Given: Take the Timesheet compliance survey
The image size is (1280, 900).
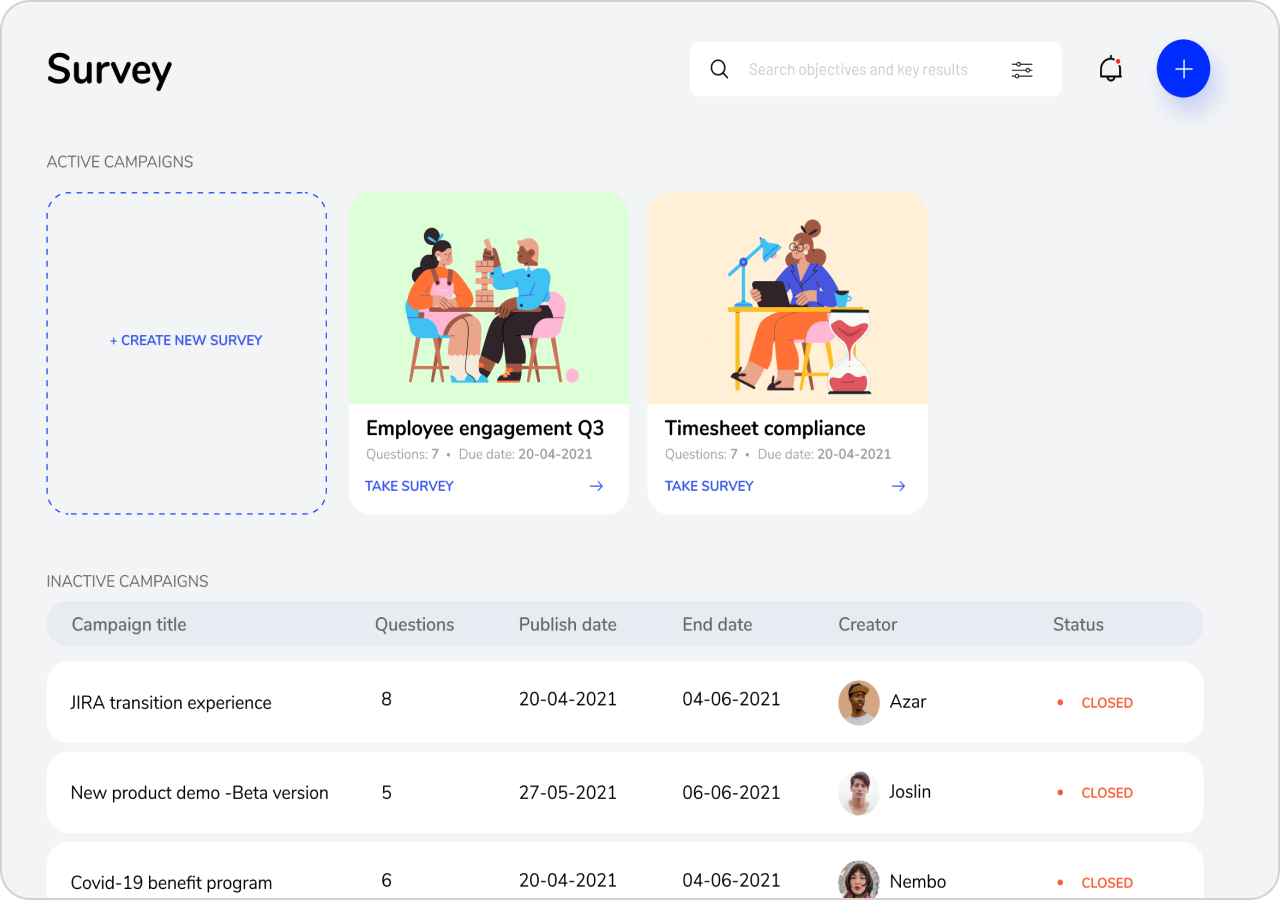Looking at the screenshot, I should 709,486.
